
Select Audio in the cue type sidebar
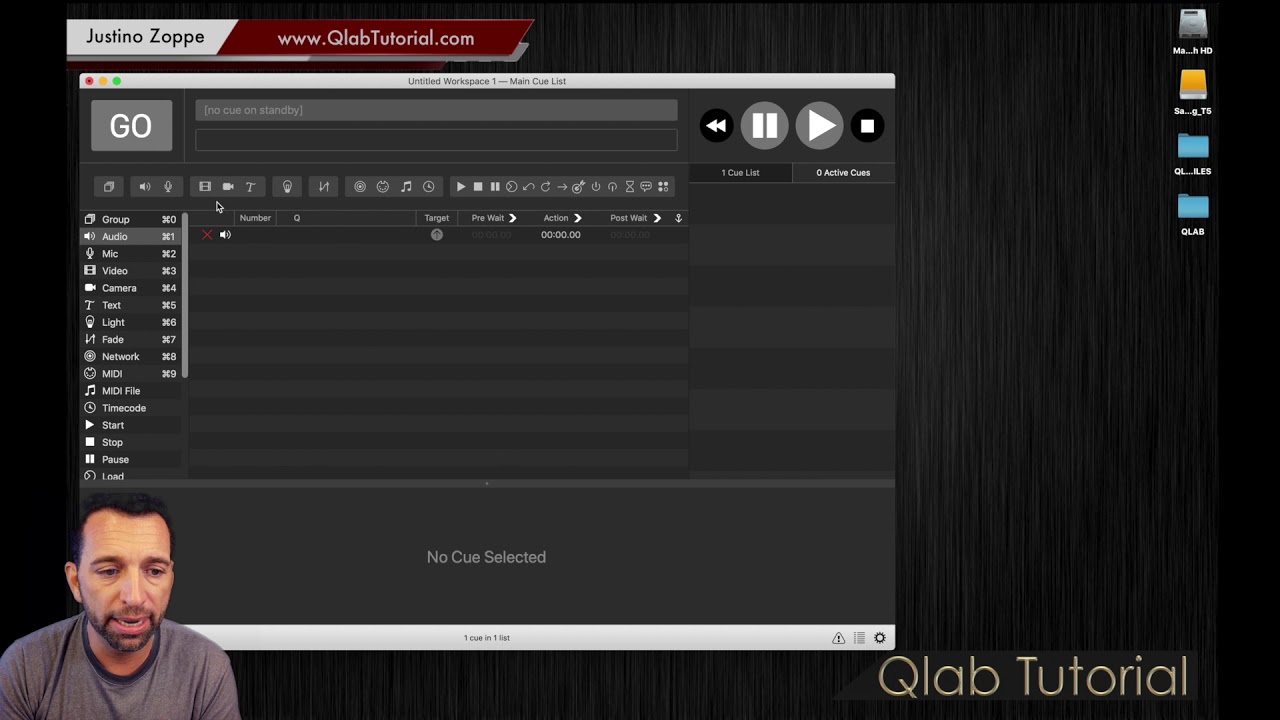click(130, 237)
